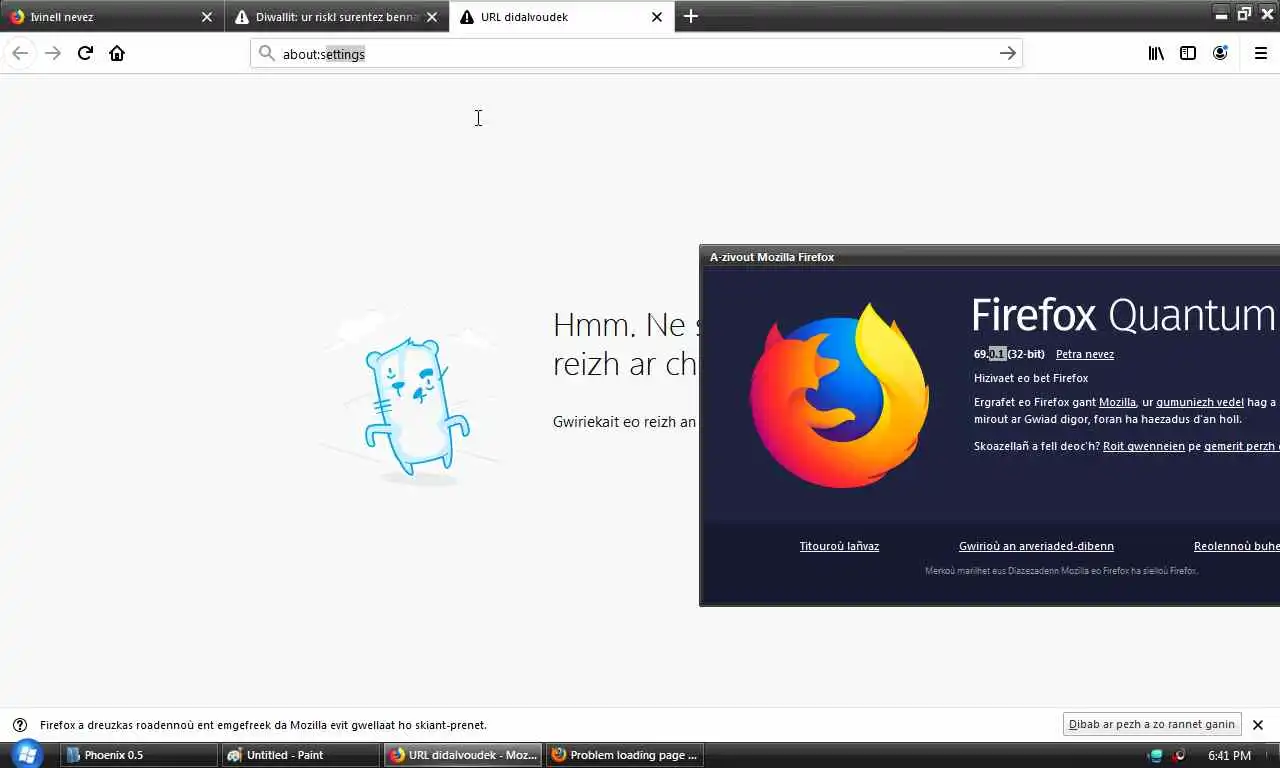Open 'Gwirioù an arveriaded-dibenn' link

1036,546
